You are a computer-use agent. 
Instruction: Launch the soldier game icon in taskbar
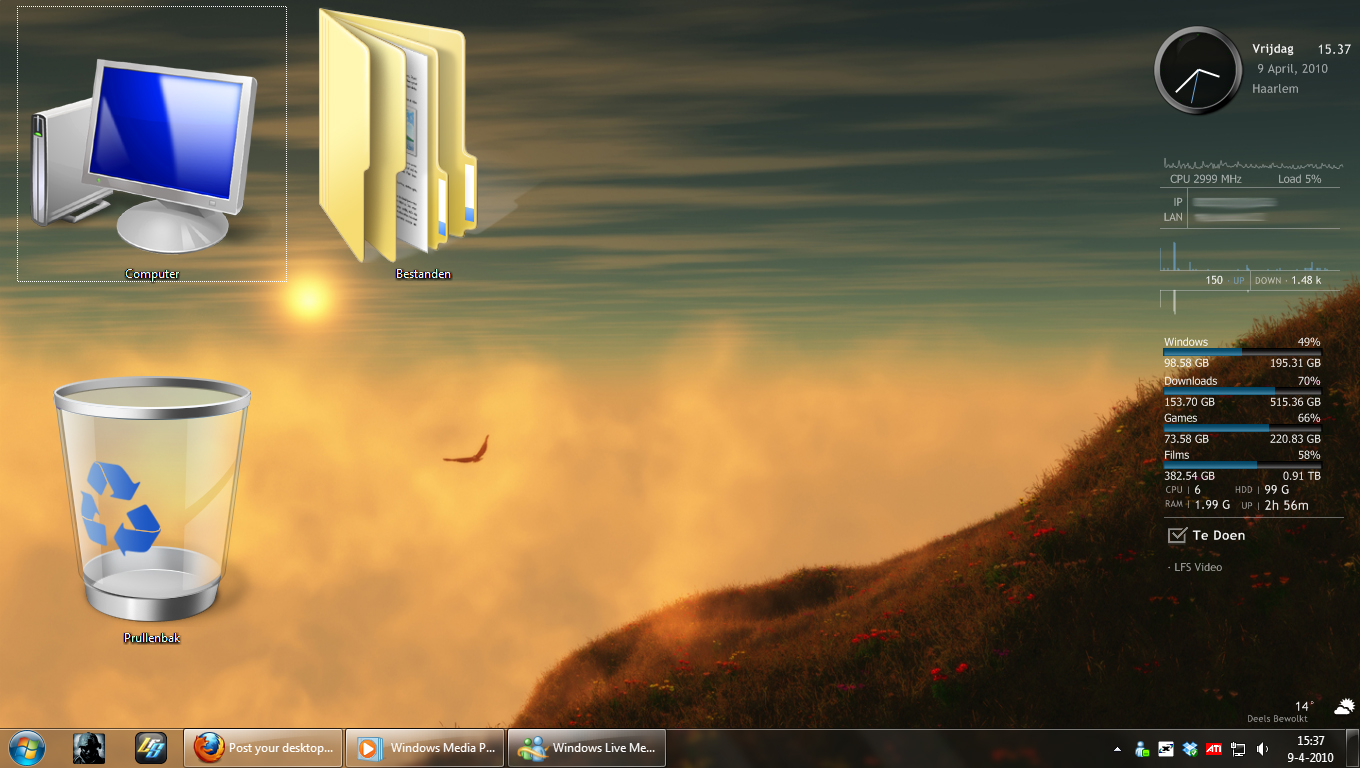point(89,748)
